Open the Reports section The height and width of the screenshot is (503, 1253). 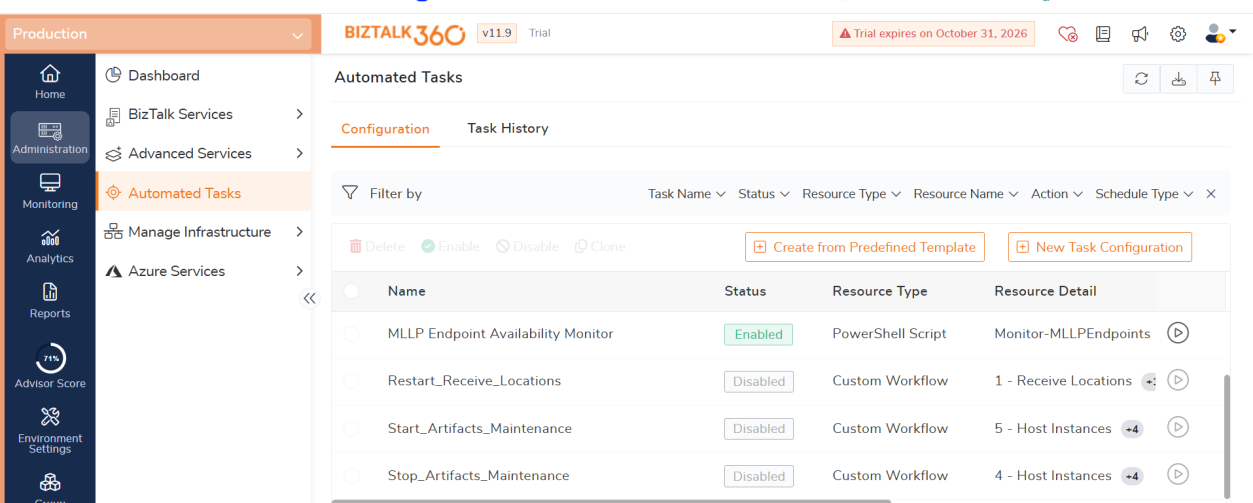(50, 300)
